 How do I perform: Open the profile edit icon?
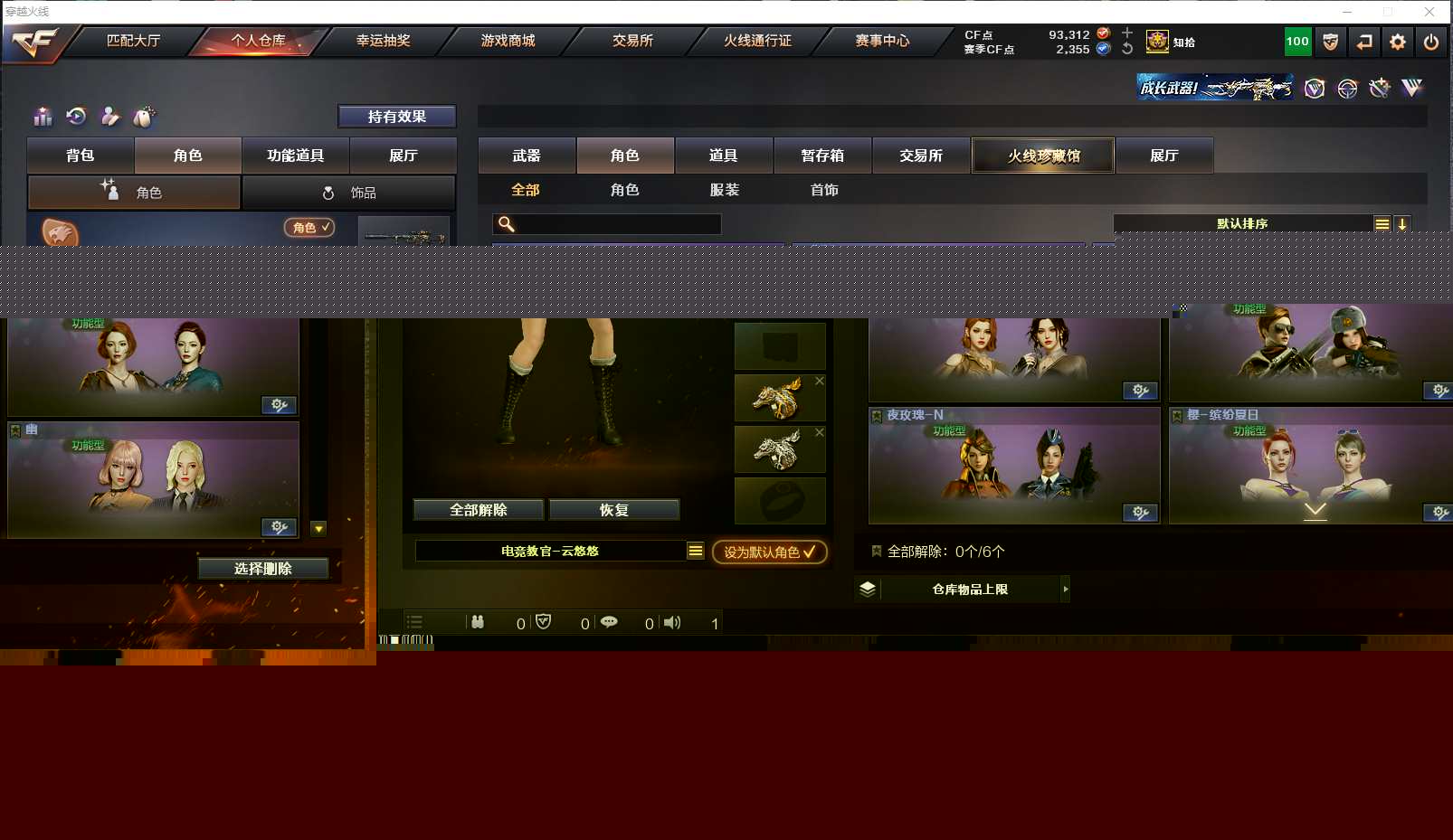109,116
